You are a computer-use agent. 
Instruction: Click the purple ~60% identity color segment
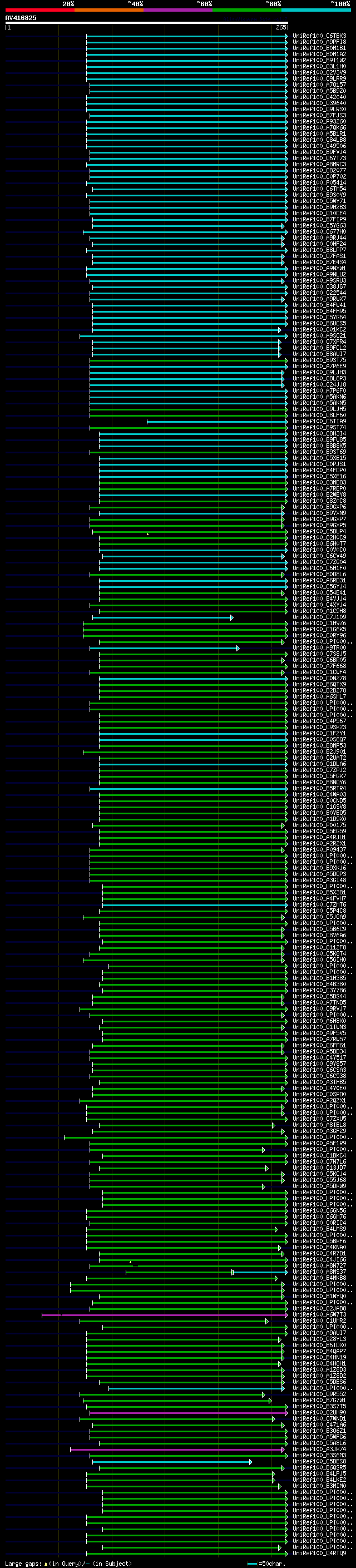coord(179,10)
